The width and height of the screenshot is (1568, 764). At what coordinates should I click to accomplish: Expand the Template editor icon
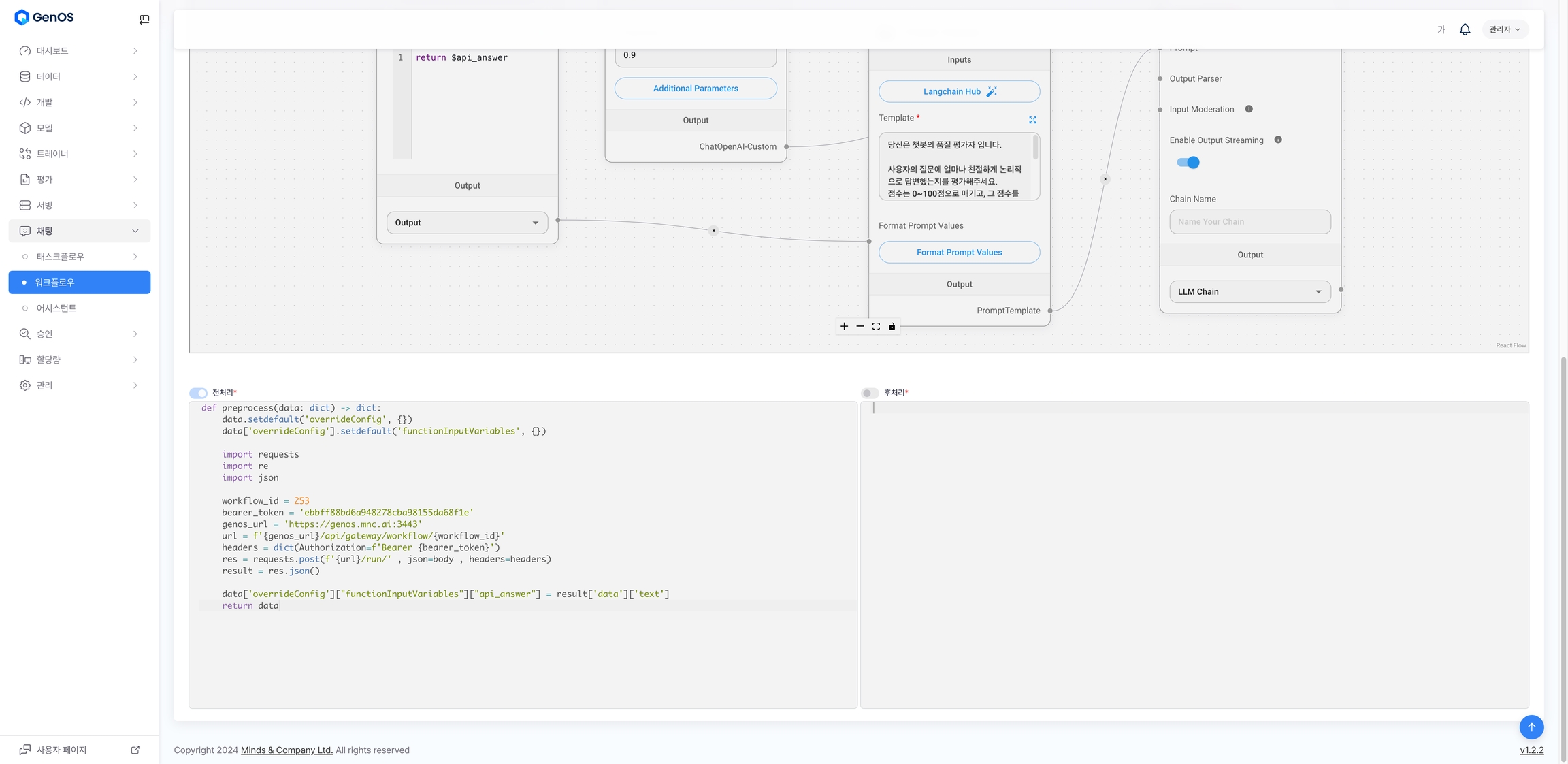point(1032,120)
